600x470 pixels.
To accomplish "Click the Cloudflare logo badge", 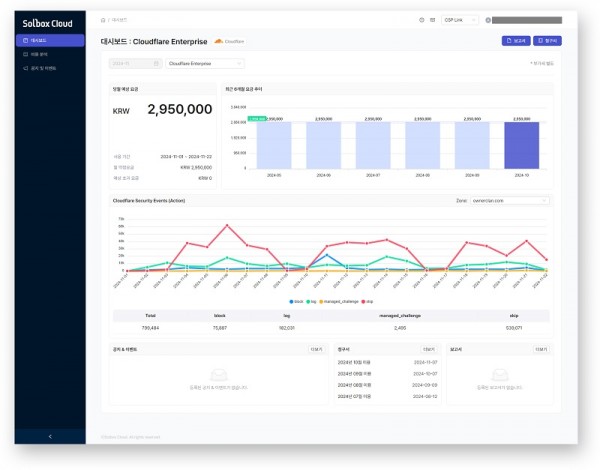I will pos(229,41).
